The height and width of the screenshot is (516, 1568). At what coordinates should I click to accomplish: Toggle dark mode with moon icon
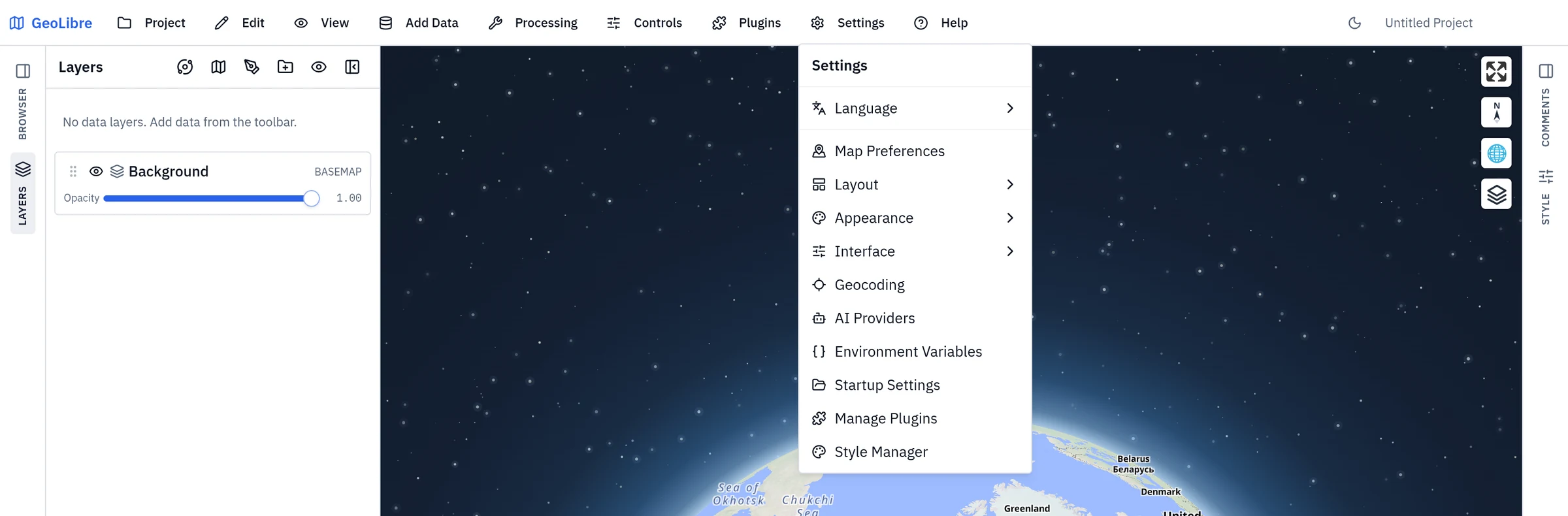1354,23
